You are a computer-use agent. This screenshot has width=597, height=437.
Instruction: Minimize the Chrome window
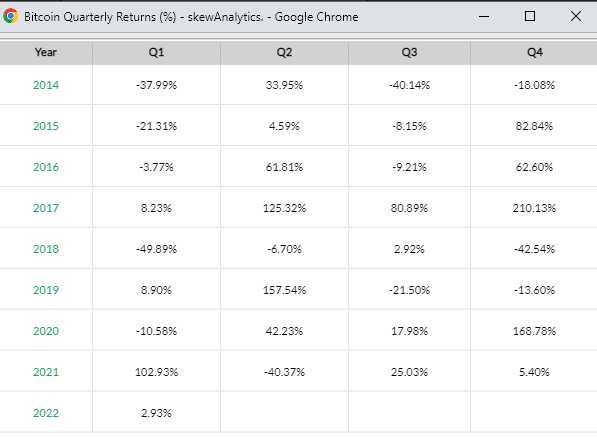click(x=484, y=16)
